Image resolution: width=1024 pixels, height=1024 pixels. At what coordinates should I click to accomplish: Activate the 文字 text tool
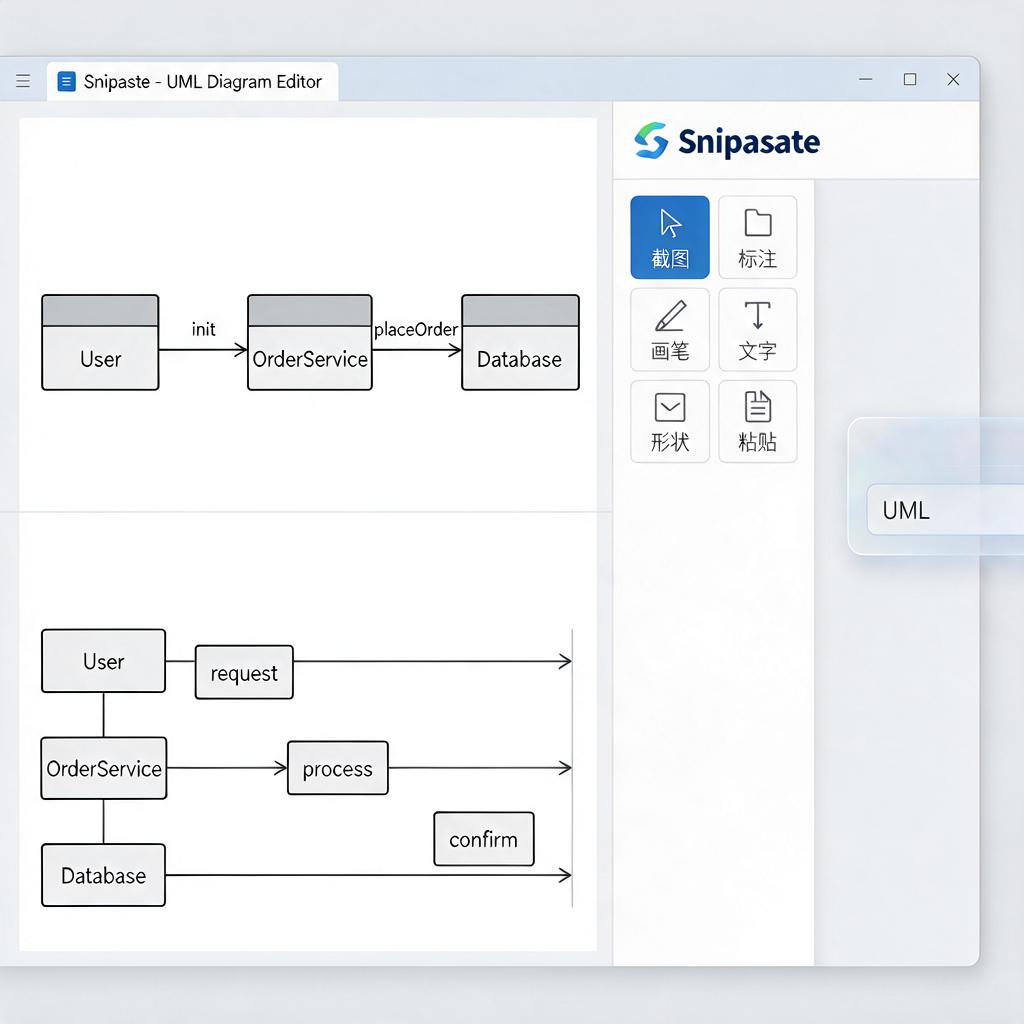pyautogui.click(x=758, y=330)
